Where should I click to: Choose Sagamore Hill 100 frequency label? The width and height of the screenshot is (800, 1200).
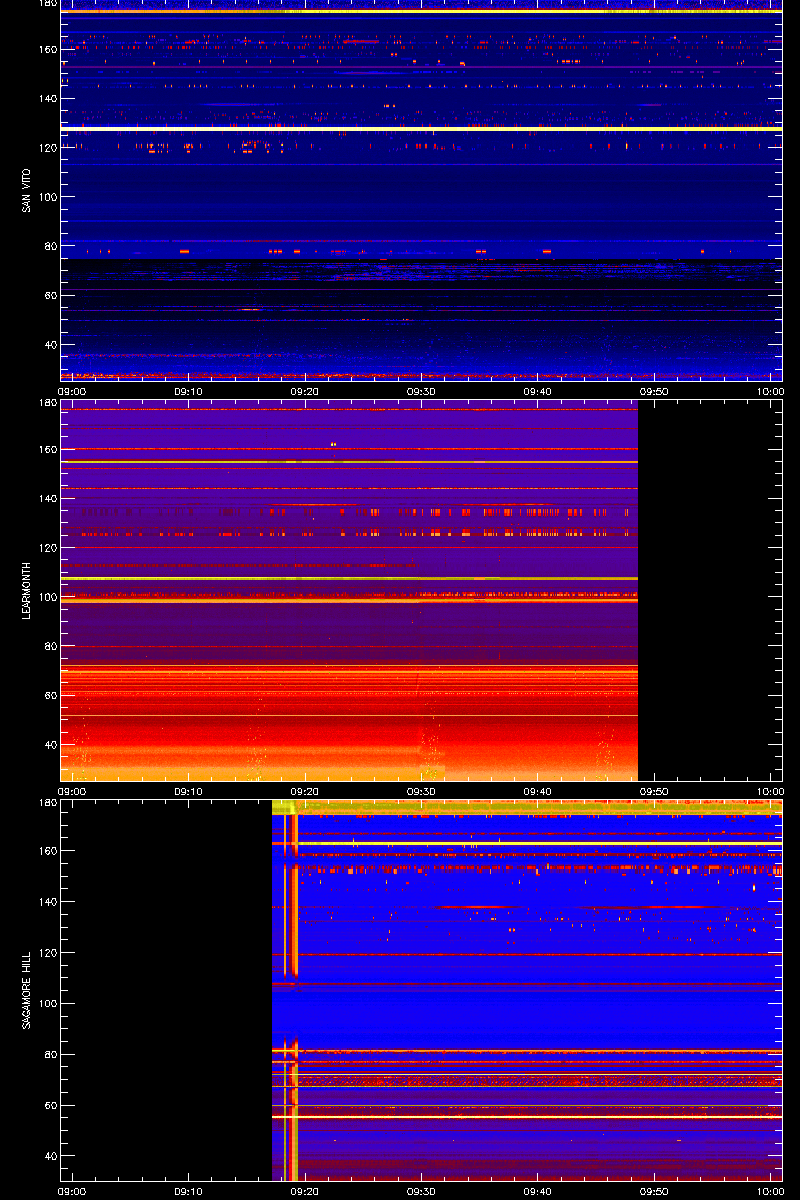click(46, 1004)
